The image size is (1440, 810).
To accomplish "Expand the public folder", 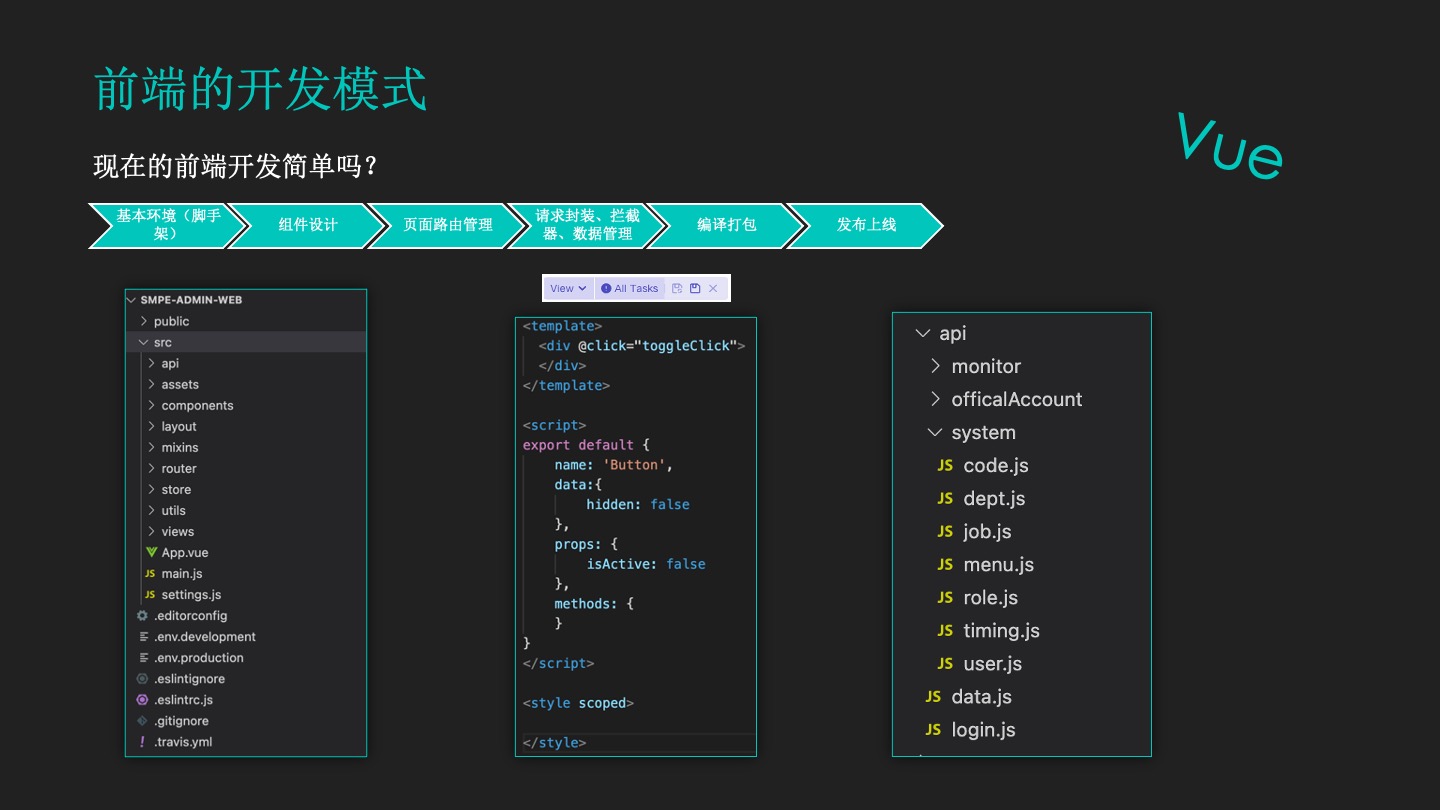I will 144,321.
